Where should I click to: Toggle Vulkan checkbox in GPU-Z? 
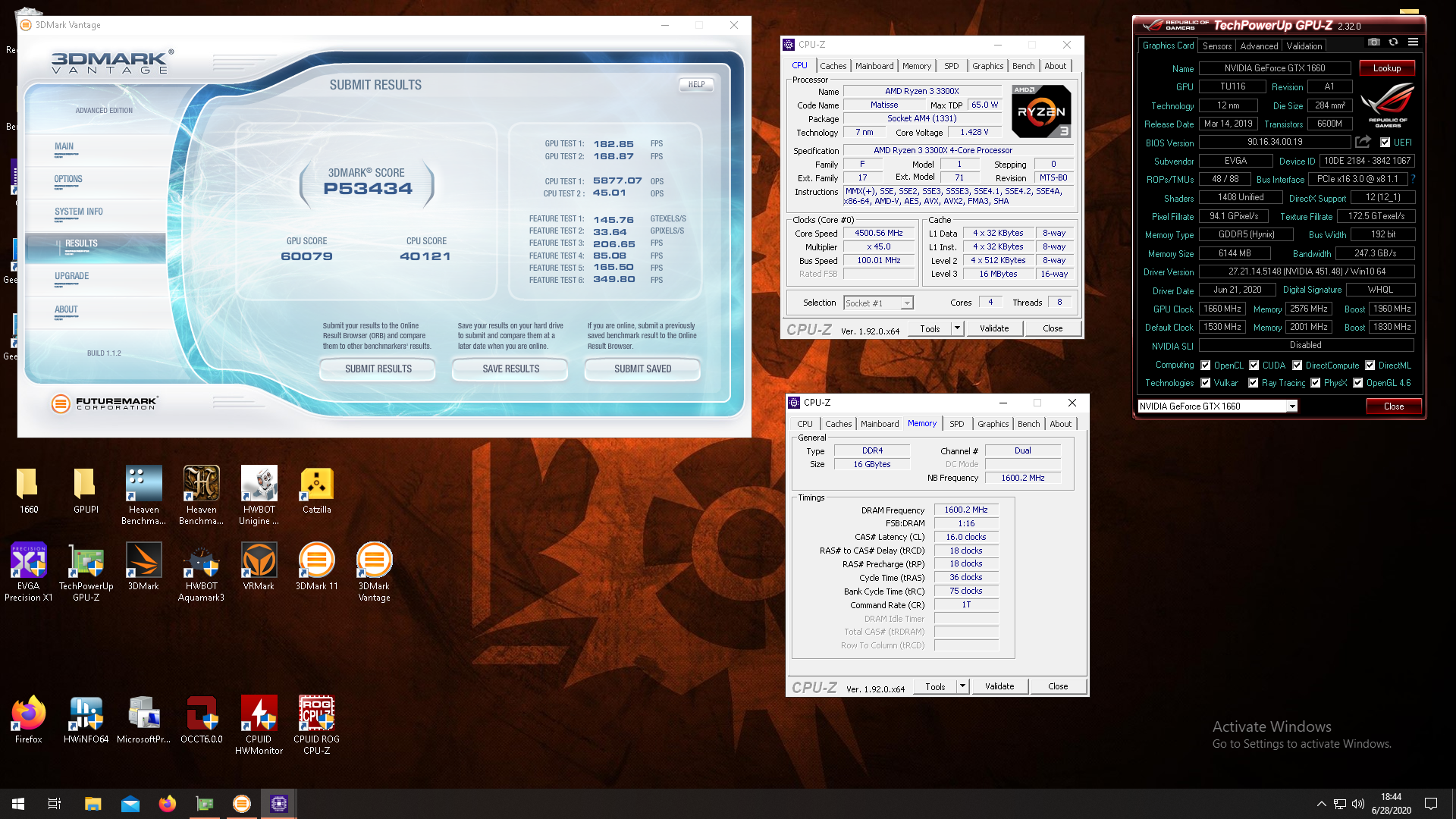coord(1205,383)
